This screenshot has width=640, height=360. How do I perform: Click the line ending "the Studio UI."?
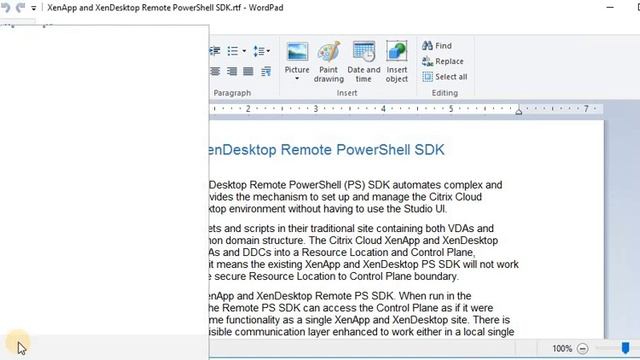328,209
